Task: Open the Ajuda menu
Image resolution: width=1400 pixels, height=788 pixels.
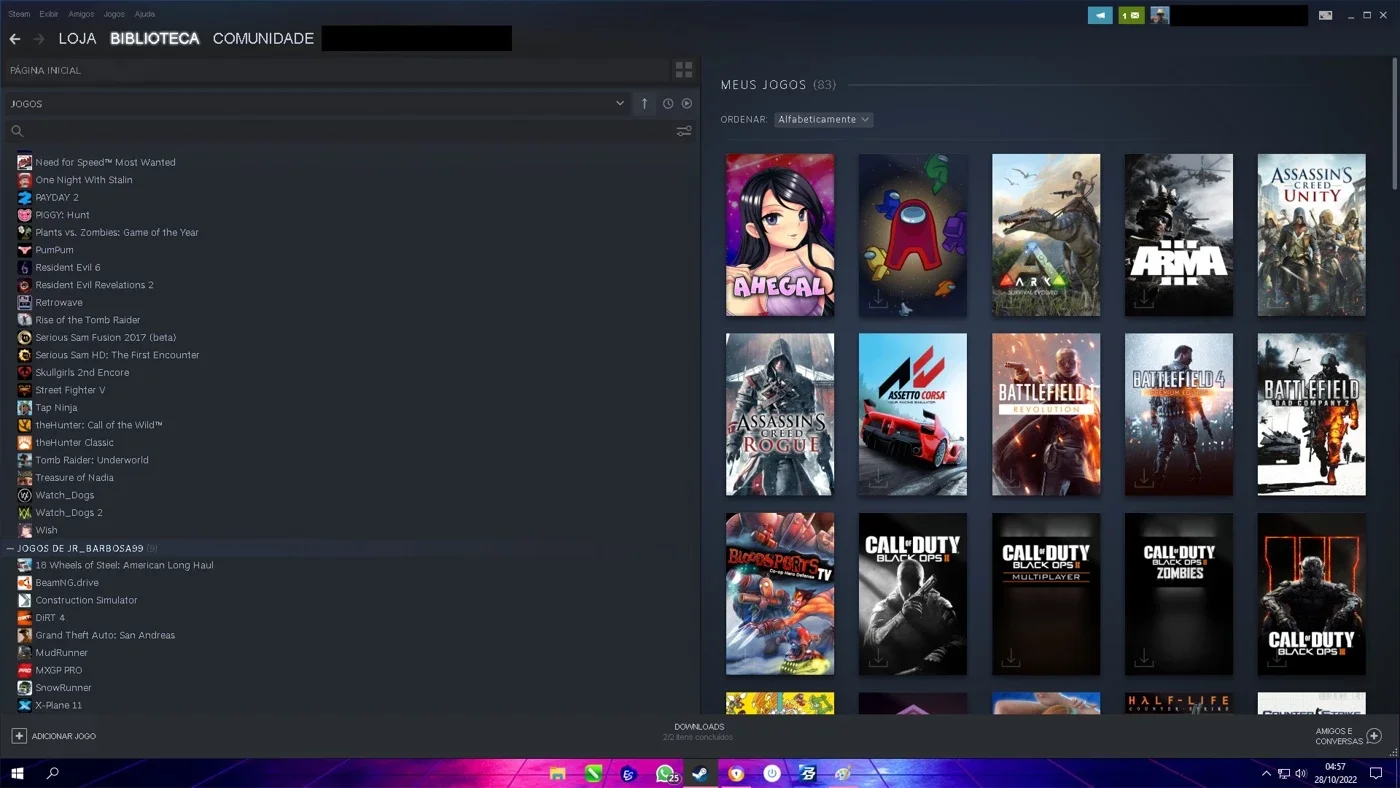Action: point(145,14)
